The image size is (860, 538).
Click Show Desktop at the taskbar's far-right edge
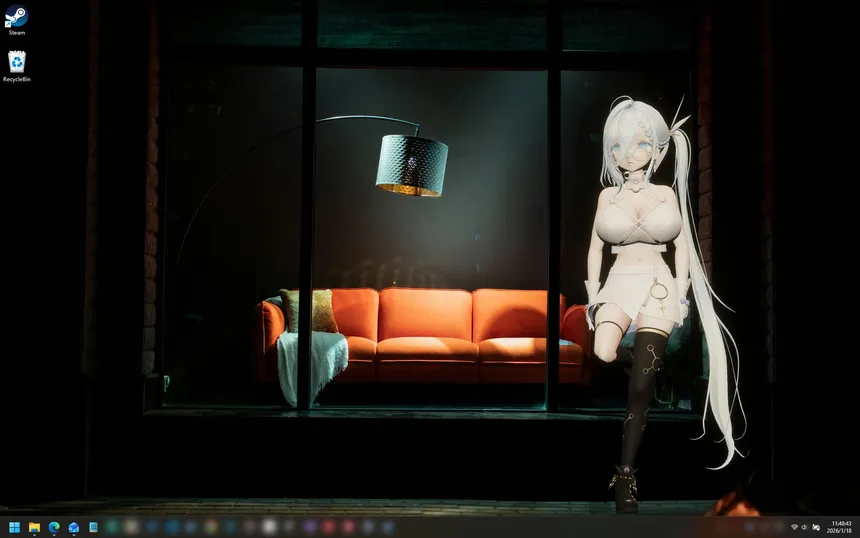pos(858,527)
